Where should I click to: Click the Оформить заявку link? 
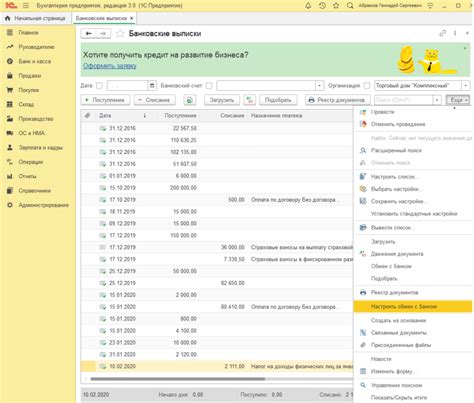tap(110, 66)
